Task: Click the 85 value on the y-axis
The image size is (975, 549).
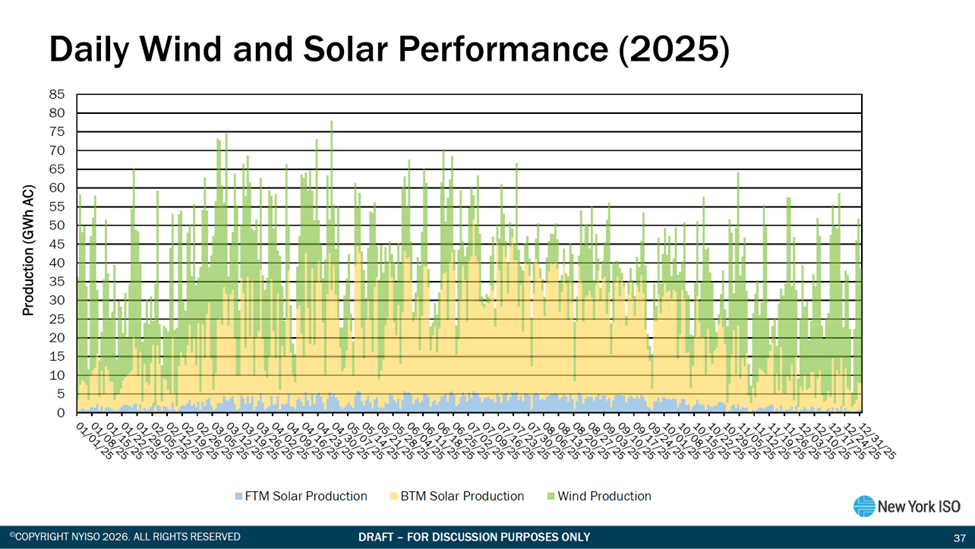Action: point(58,94)
